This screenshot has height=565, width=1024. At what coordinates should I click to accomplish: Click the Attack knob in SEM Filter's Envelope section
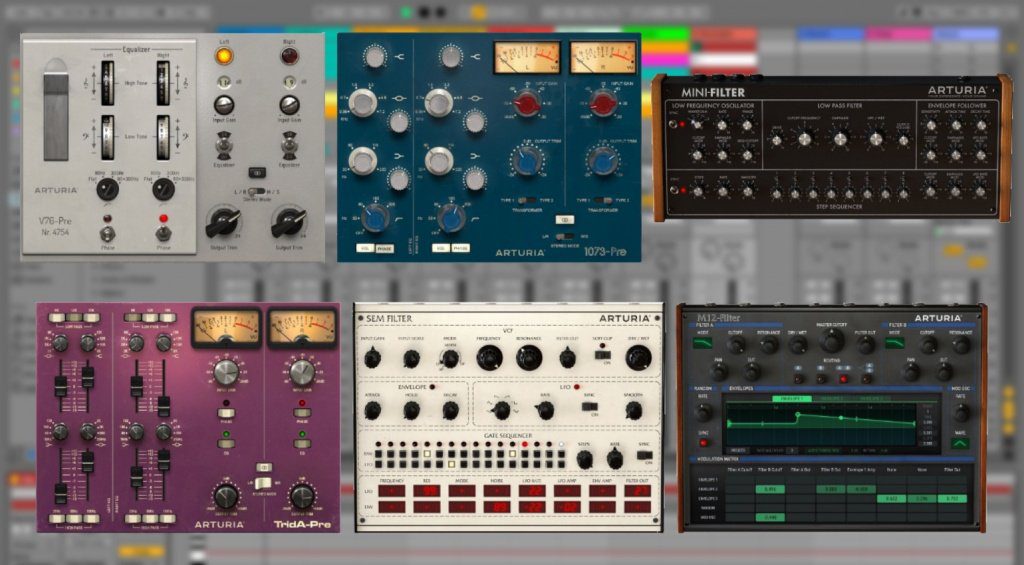tap(372, 411)
